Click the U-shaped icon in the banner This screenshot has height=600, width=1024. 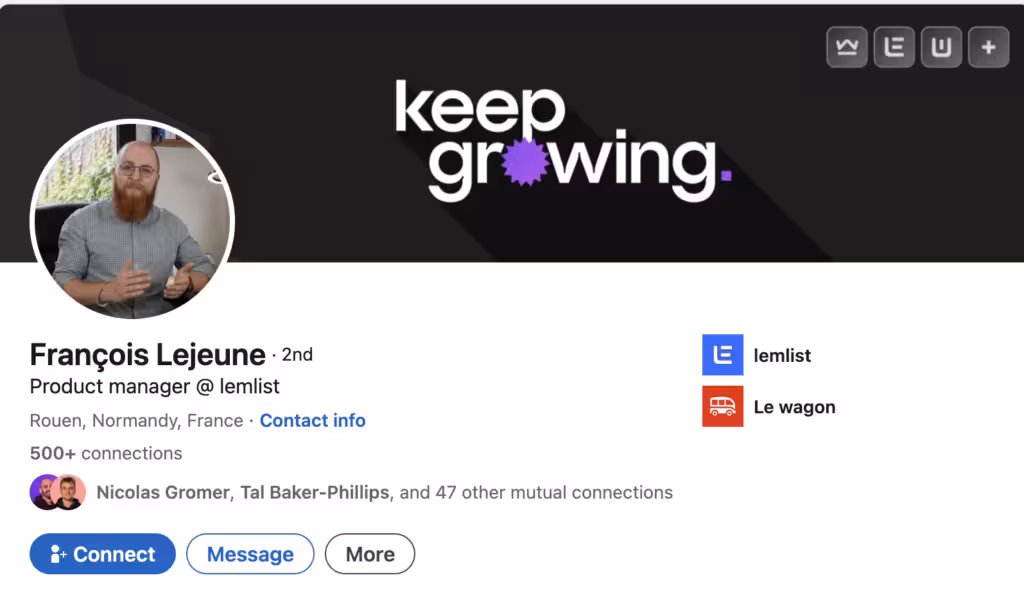(x=941, y=47)
